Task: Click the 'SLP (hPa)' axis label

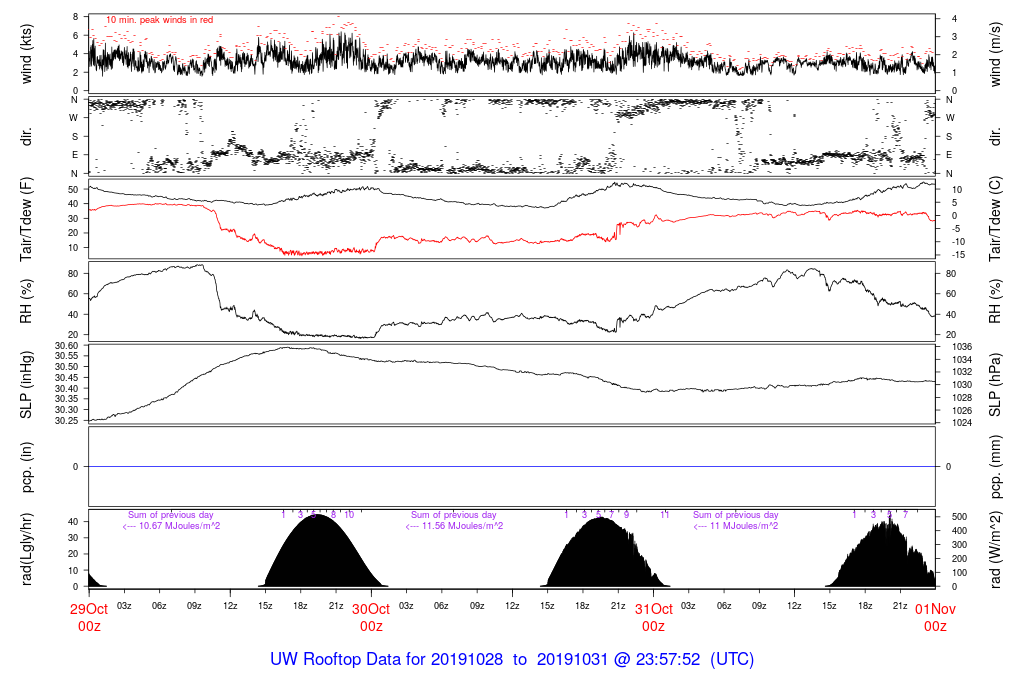Action: pyautogui.click(x=997, y=383)
